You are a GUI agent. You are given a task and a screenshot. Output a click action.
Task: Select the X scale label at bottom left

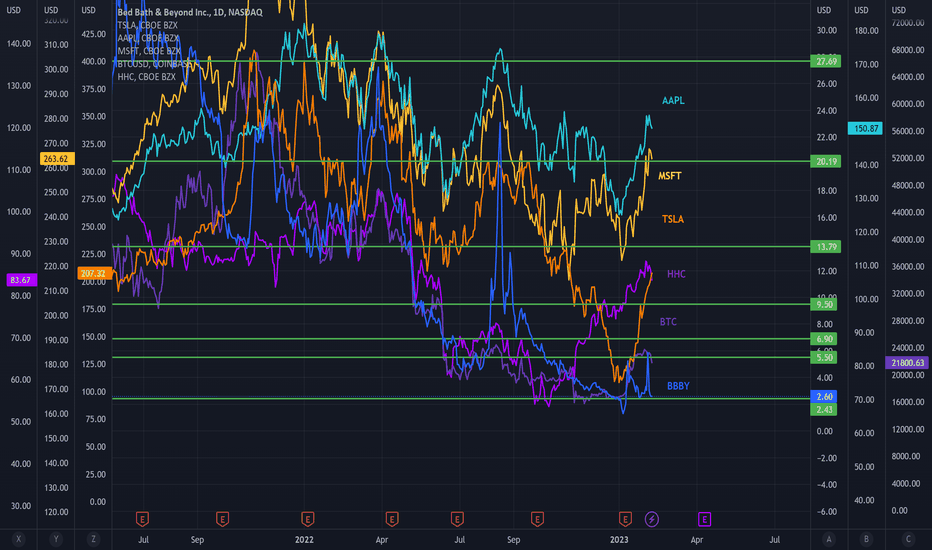18,539
